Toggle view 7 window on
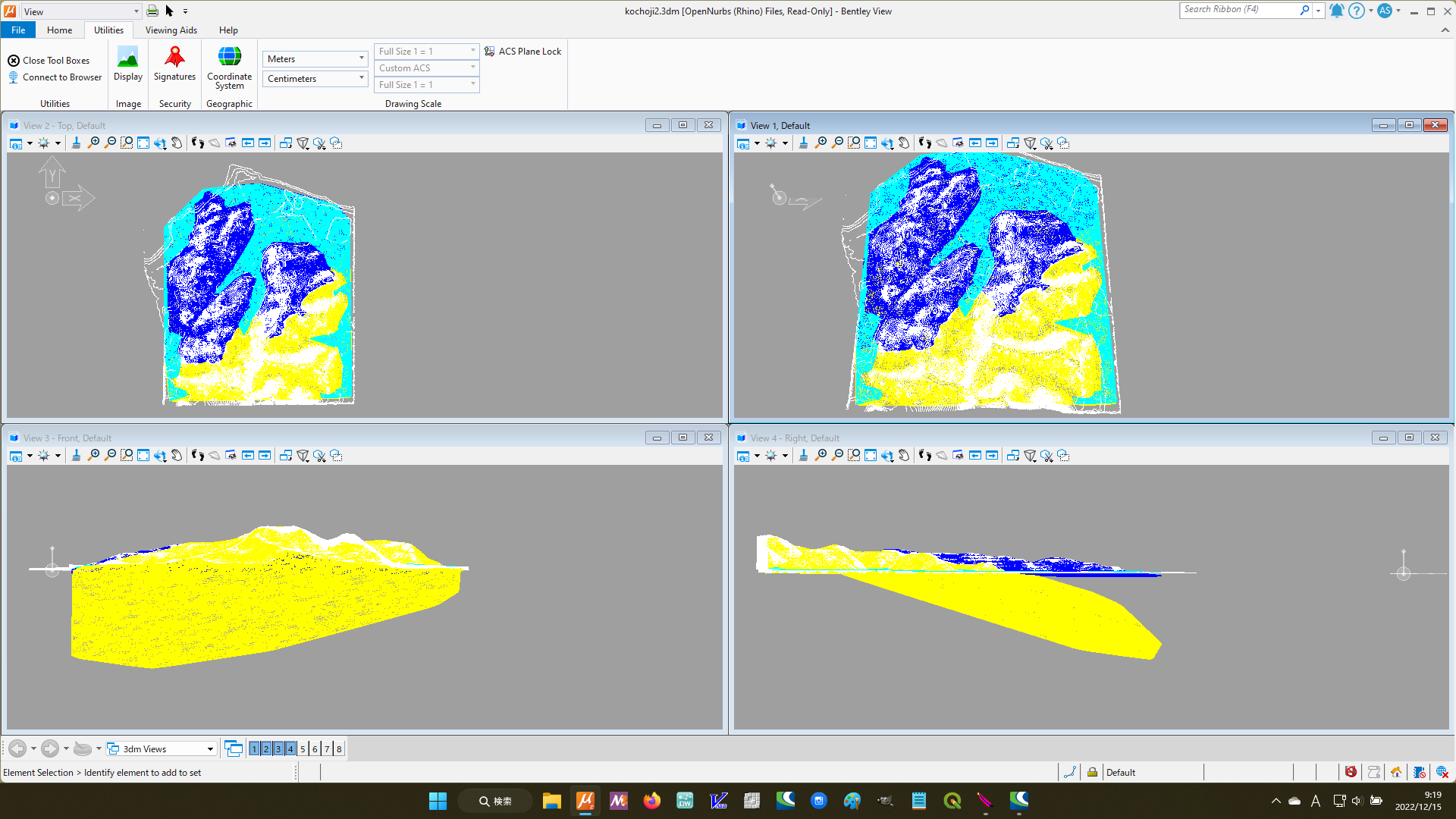This screenshot has height=819, width=1456. 327,748
